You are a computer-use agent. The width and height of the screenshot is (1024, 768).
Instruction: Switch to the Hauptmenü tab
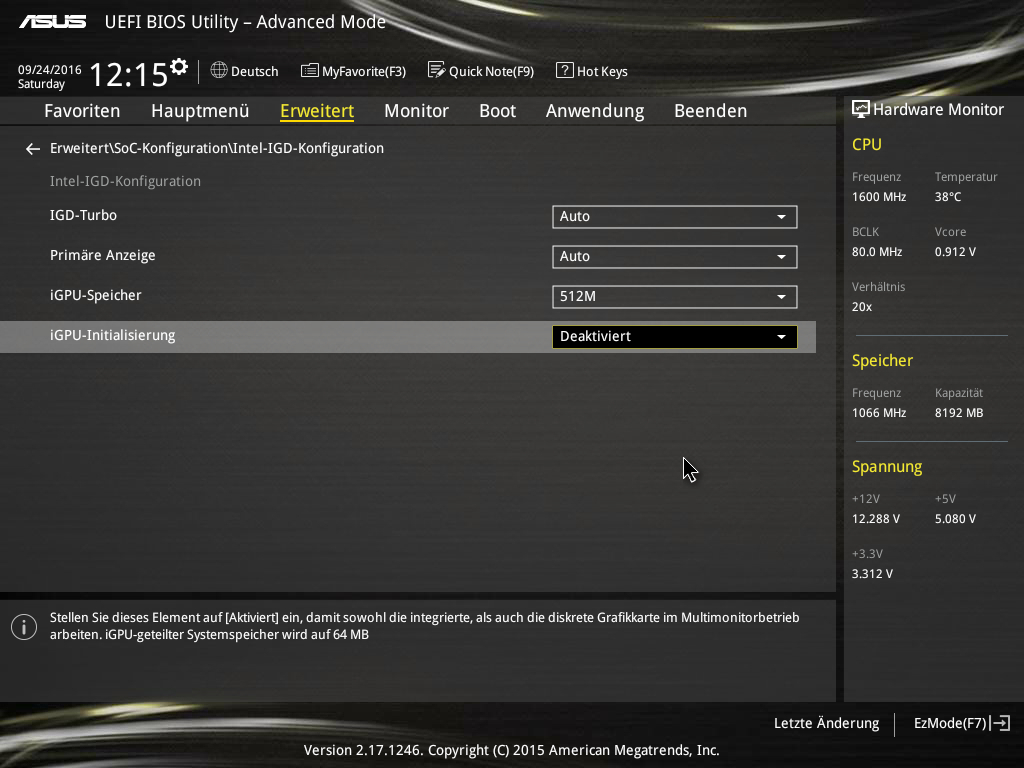coord(200,111)
